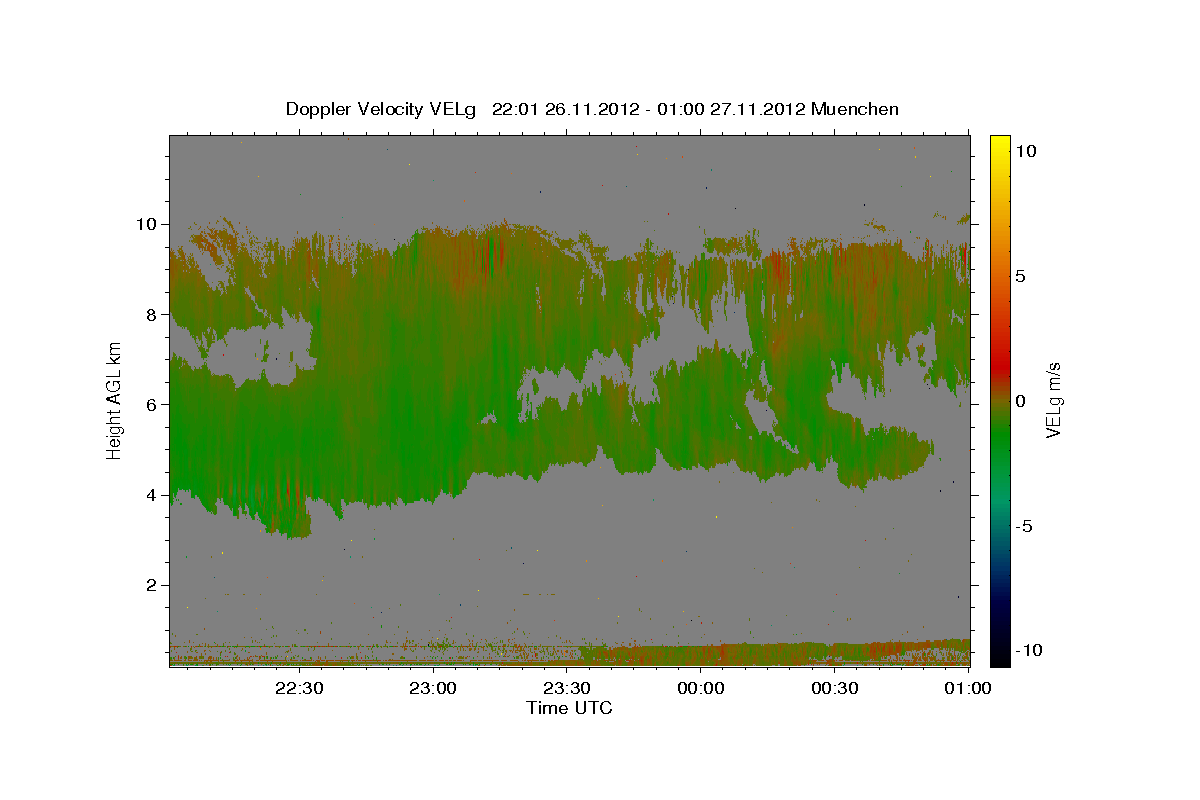
Task: Click the yellow top of the colorbar
Action: tap(999, 142)
